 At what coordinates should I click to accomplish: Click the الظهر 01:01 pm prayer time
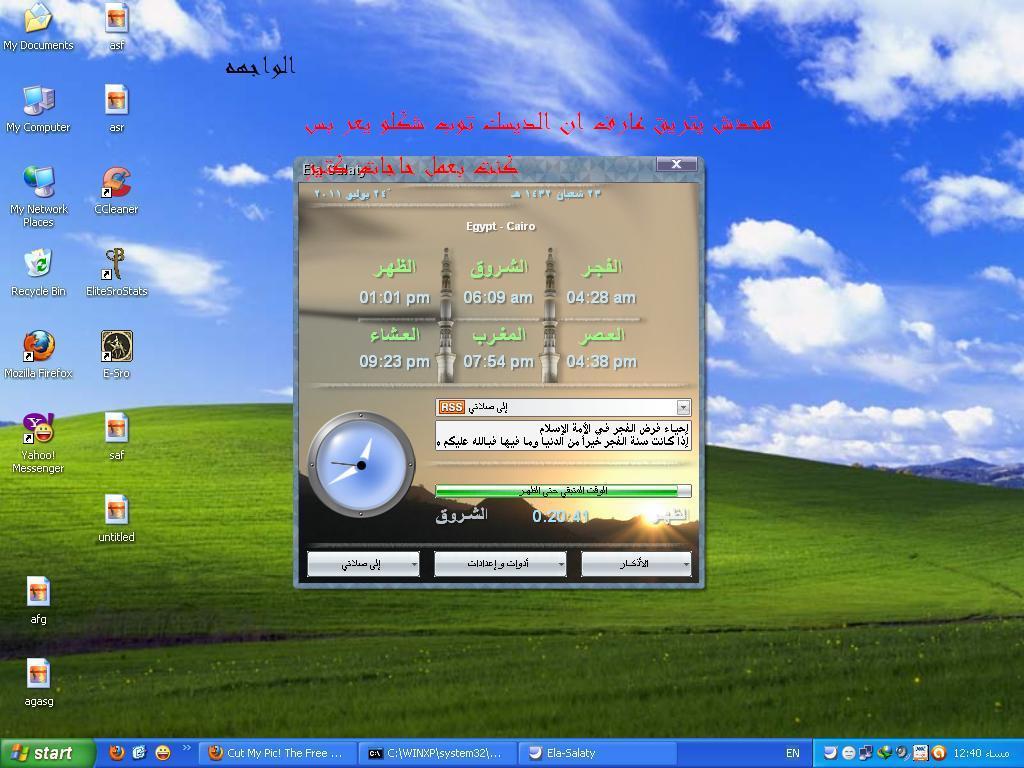(x=394, y=283)
